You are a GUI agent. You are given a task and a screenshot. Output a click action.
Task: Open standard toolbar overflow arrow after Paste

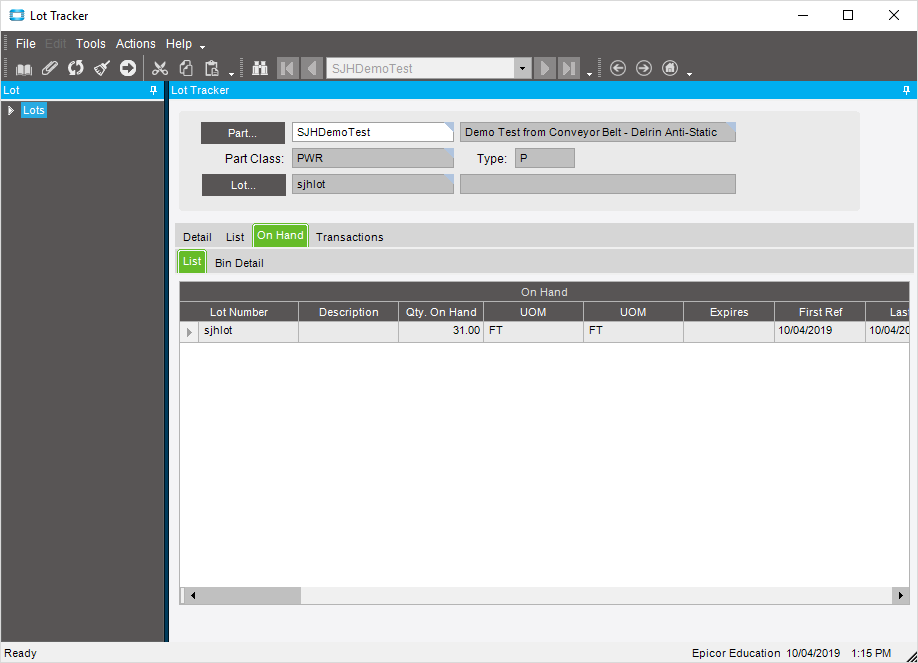click(x=231, y=74)
